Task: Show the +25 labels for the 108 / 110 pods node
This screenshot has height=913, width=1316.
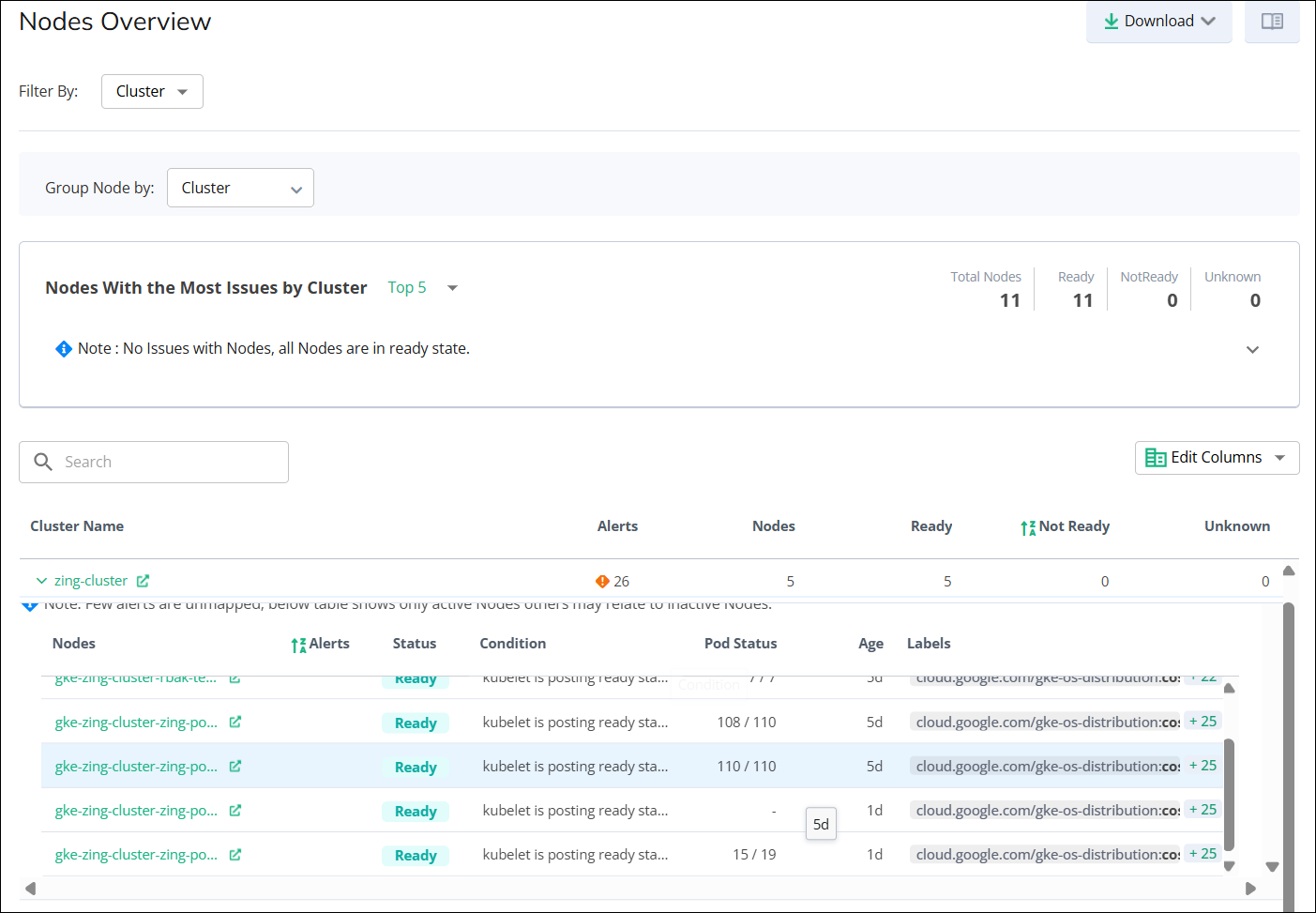Action: click(x=1203, y=722)
